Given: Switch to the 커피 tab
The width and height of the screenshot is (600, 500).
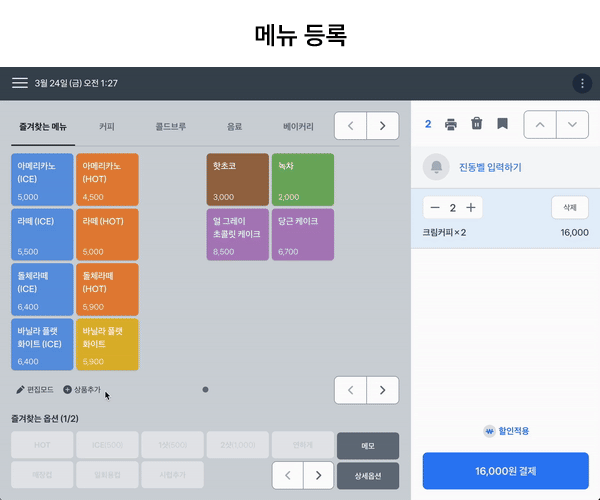Looking at the screenshot, I should pos(107,127).
